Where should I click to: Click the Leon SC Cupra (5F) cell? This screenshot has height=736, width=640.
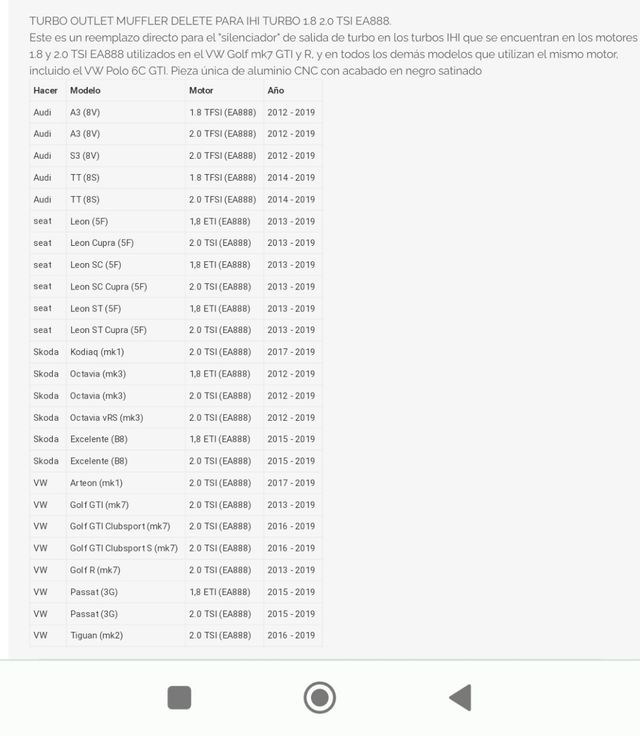[x=108, y=286]
